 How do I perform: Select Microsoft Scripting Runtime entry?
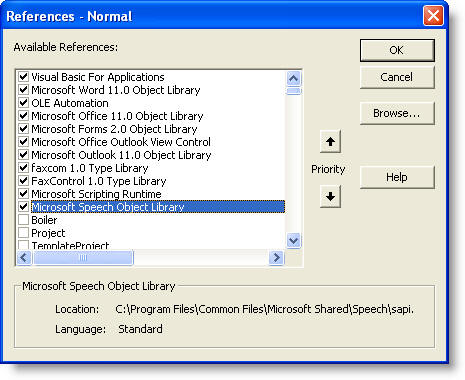(96, 194)
